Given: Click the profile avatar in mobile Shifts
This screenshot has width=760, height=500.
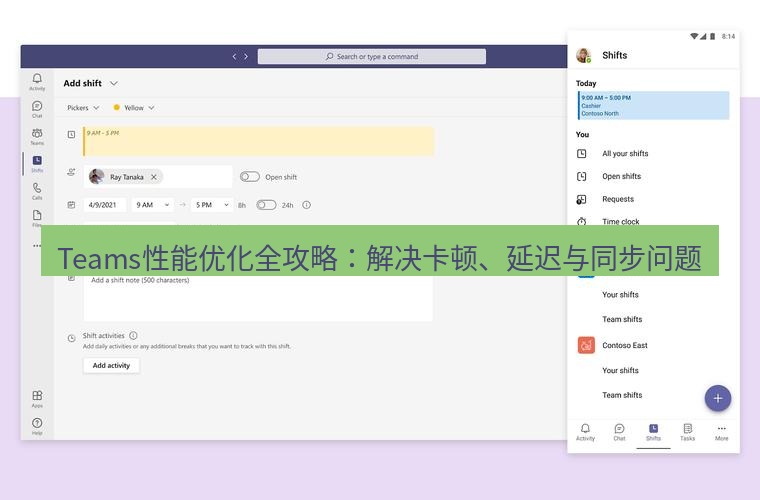Looking at the screenshot, I should [584, 55].
